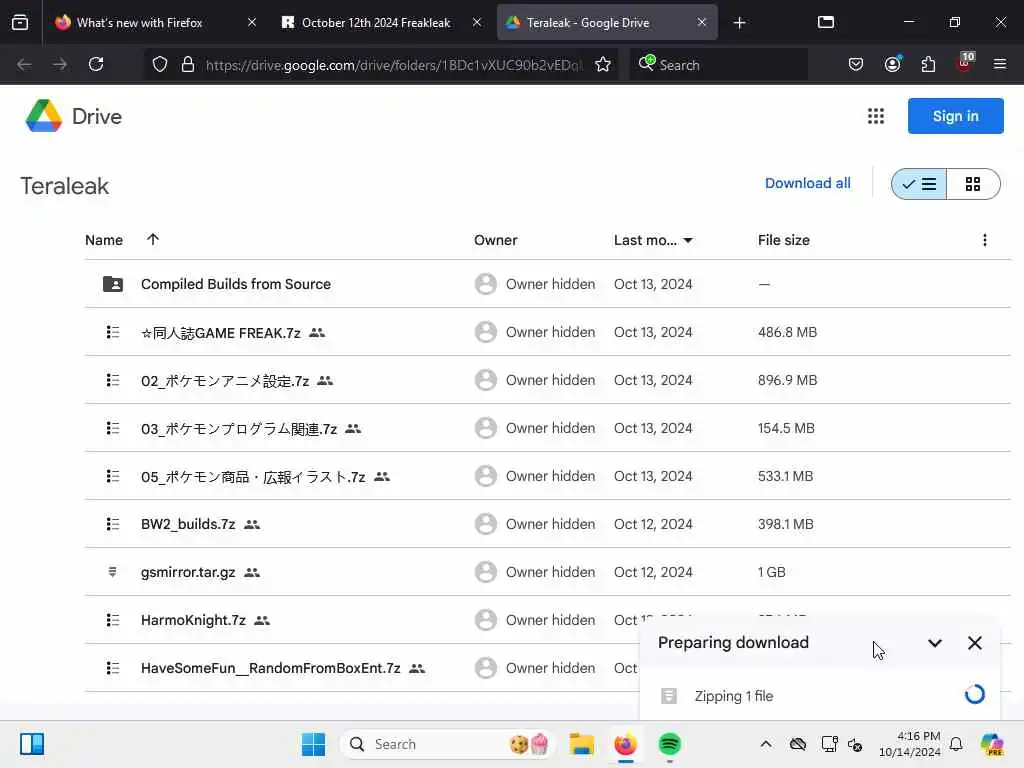Viewport: 1024px width, 768px height.
Task: Click the shared folder icon for Compiled Builds
Action: point(113,284)
